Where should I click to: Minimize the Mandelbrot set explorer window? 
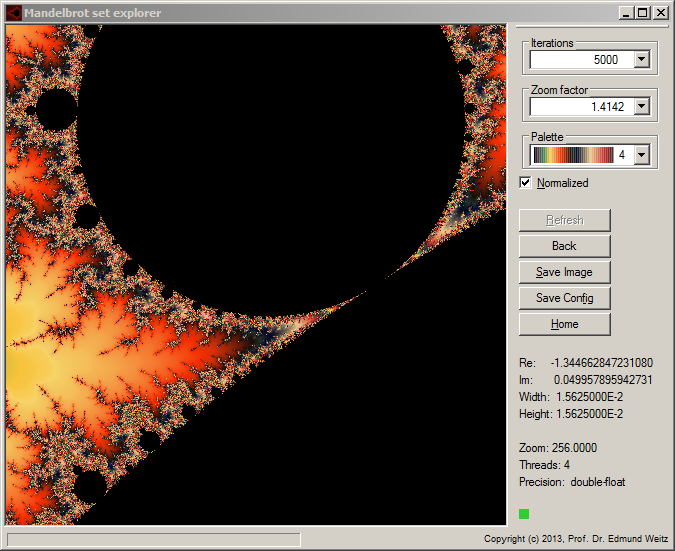tap(626, 13)
